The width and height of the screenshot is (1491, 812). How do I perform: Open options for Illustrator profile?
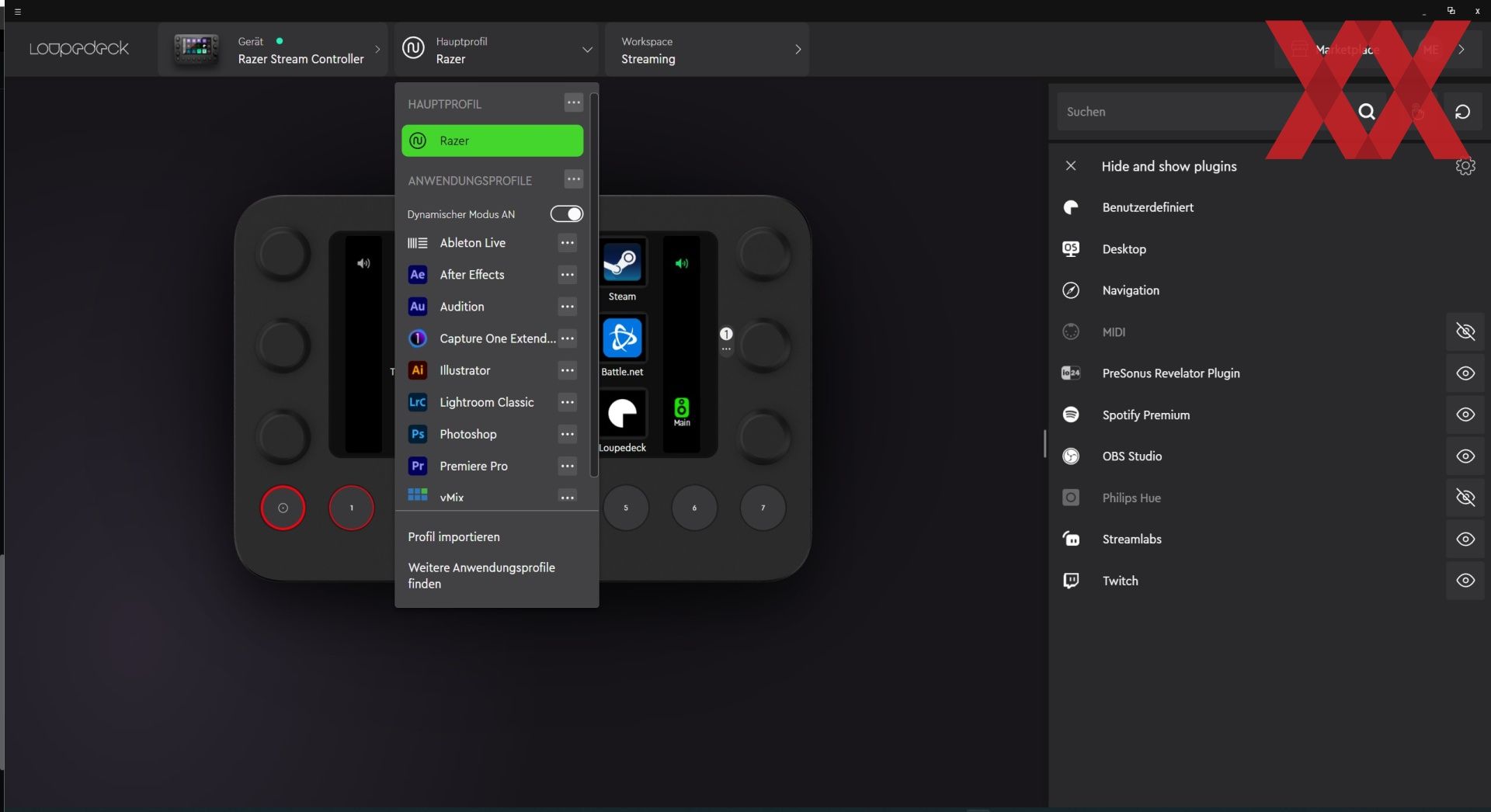click(568, 370)
